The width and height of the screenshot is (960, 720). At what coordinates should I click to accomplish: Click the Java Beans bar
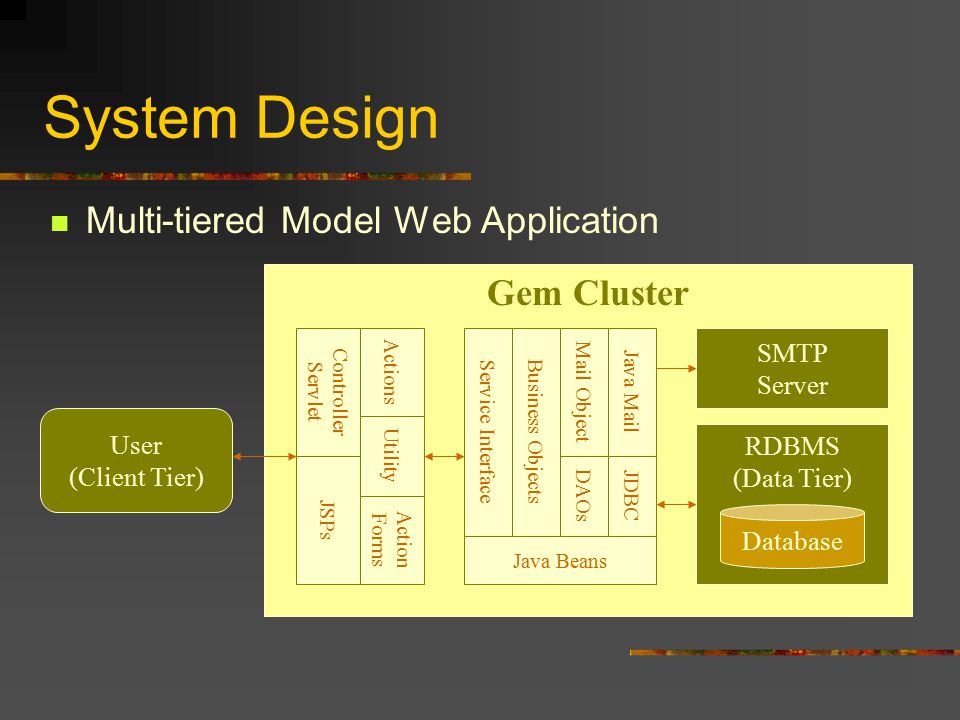(560, 560)
